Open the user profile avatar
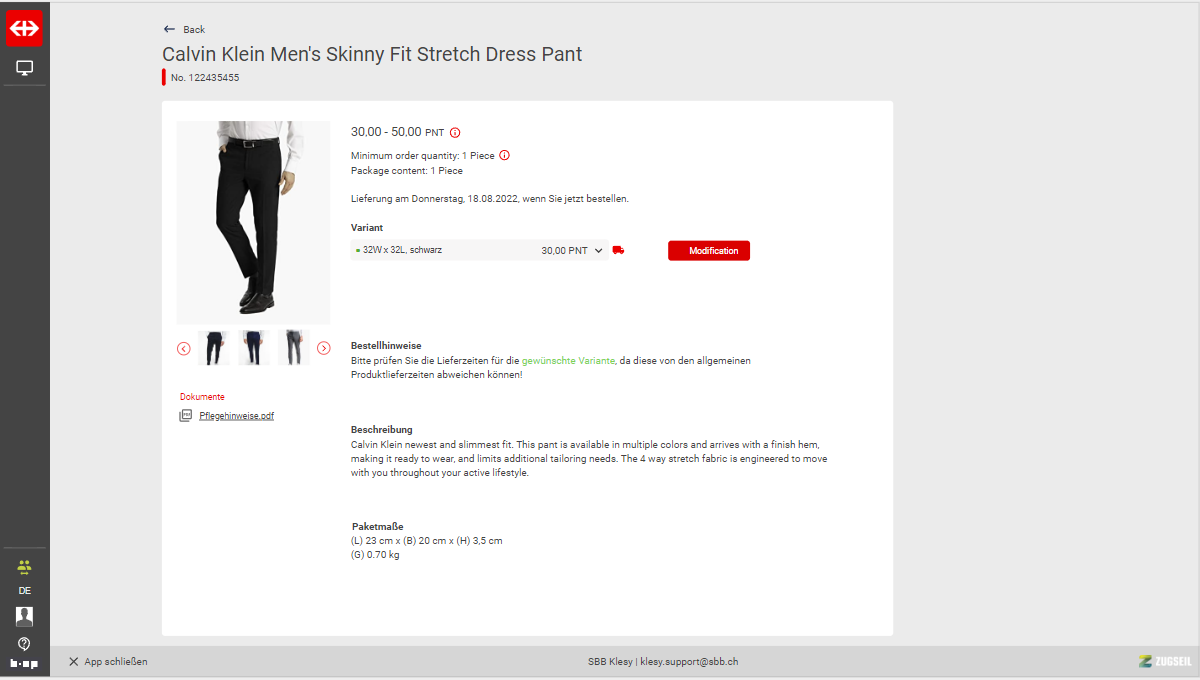 [24, 616]
